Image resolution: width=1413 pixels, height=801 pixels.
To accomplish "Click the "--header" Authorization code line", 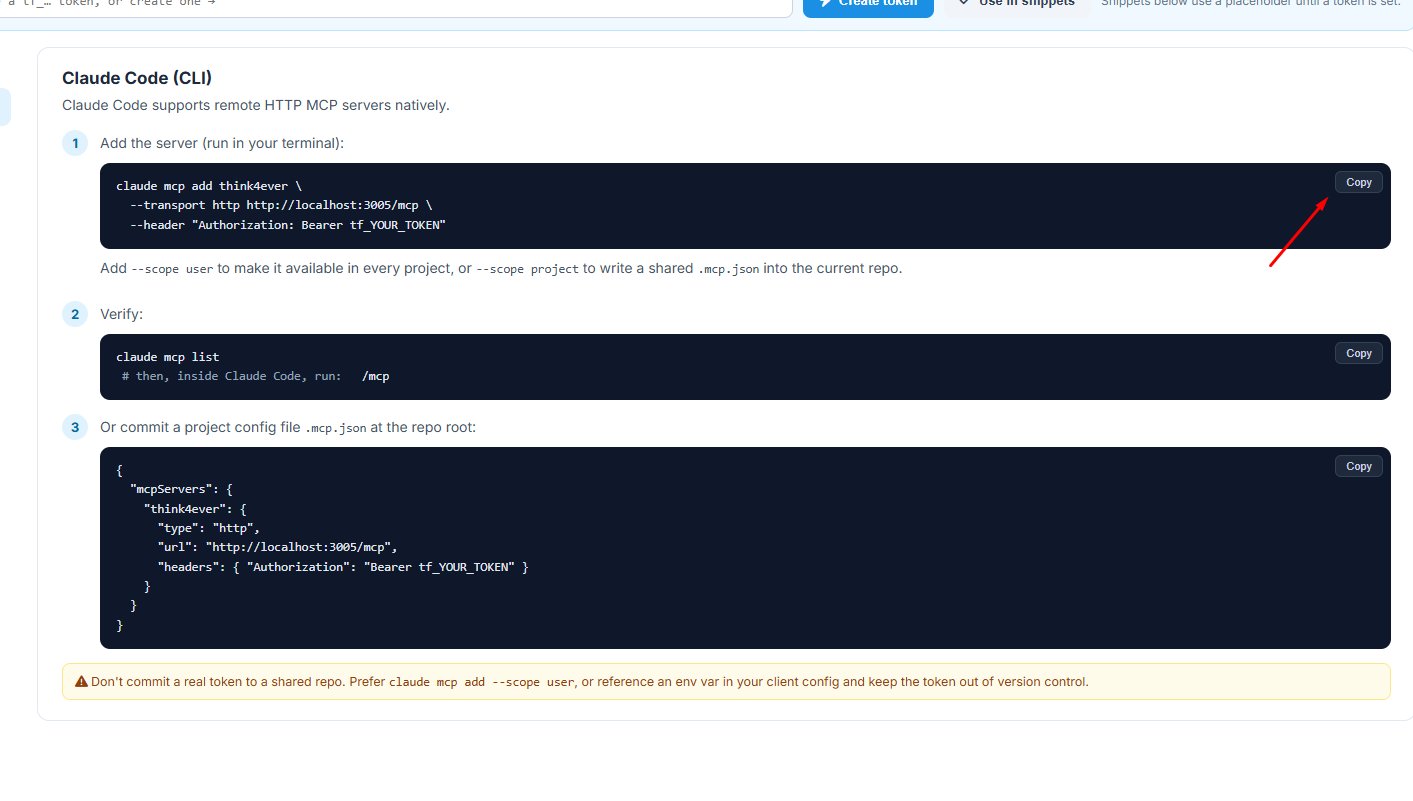I will point(288,225).
